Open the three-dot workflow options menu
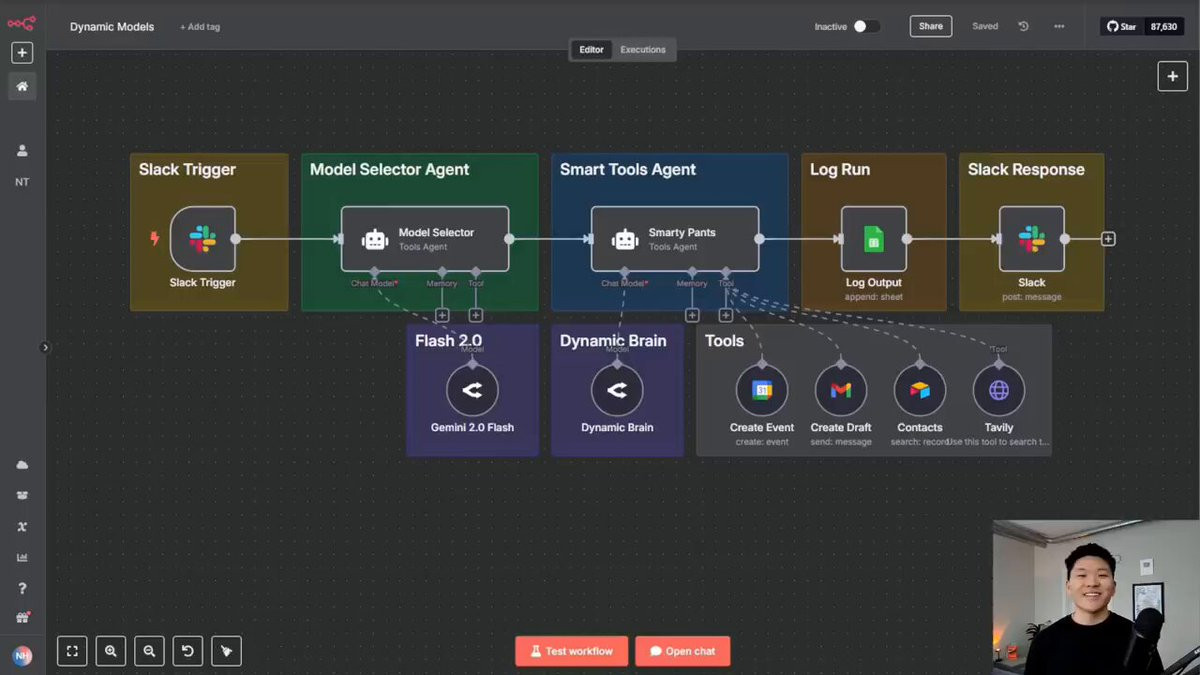The width and height of the screenshot is (1200, 675). [1059, 27]
